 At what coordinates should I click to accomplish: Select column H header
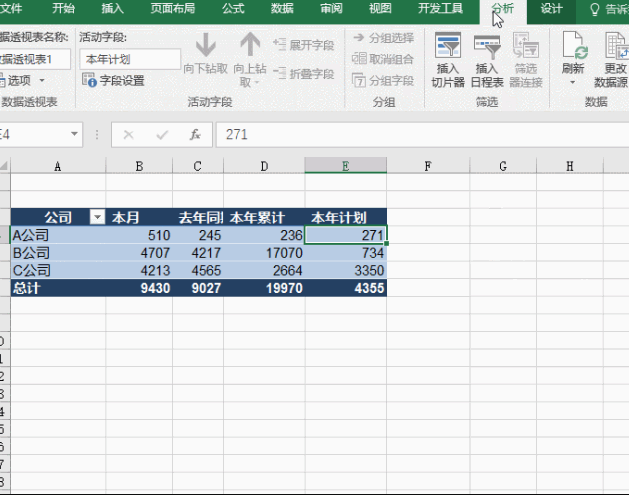(570, 166)
